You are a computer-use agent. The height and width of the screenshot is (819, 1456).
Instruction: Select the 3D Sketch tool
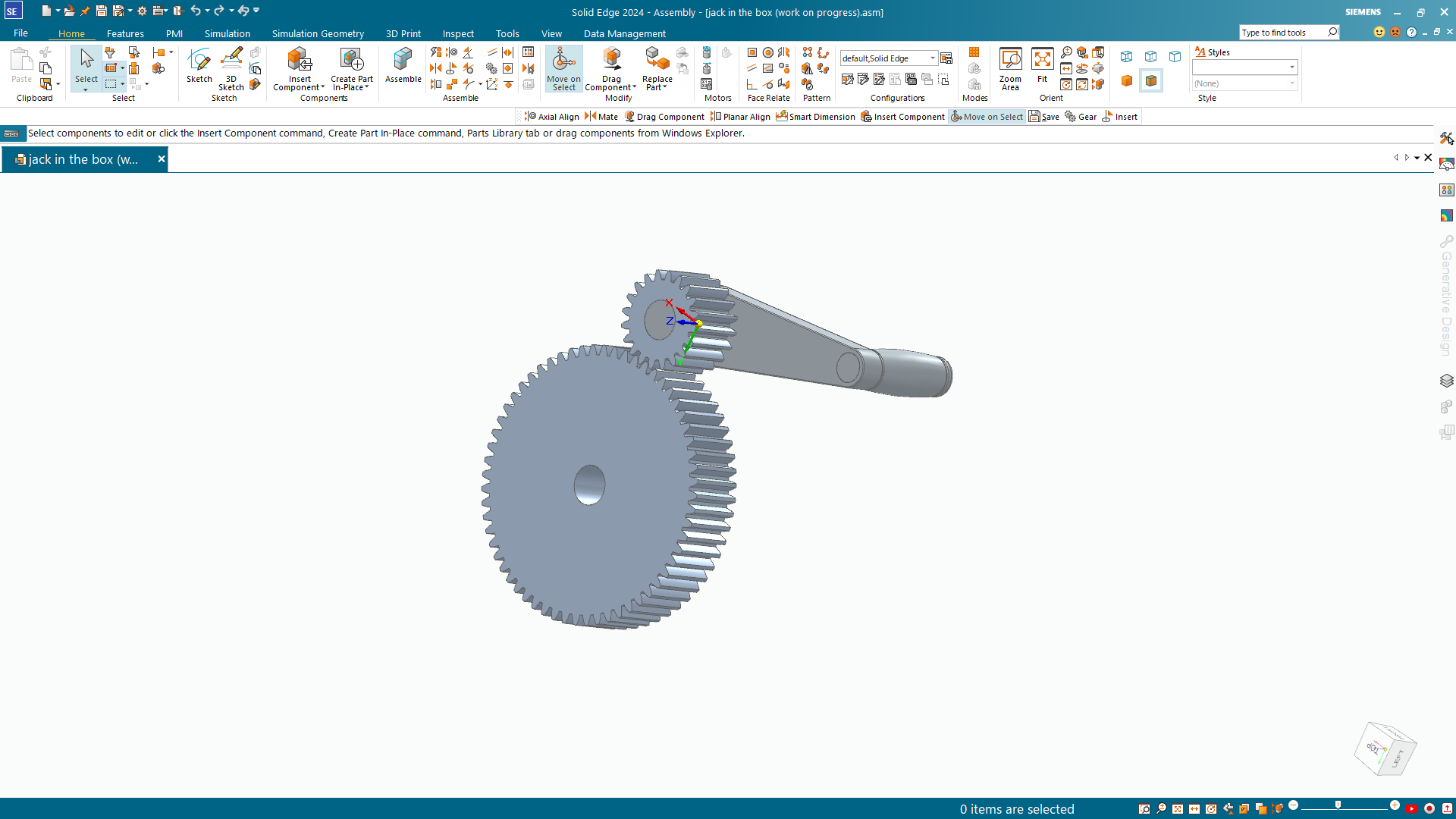click(231, 60)
